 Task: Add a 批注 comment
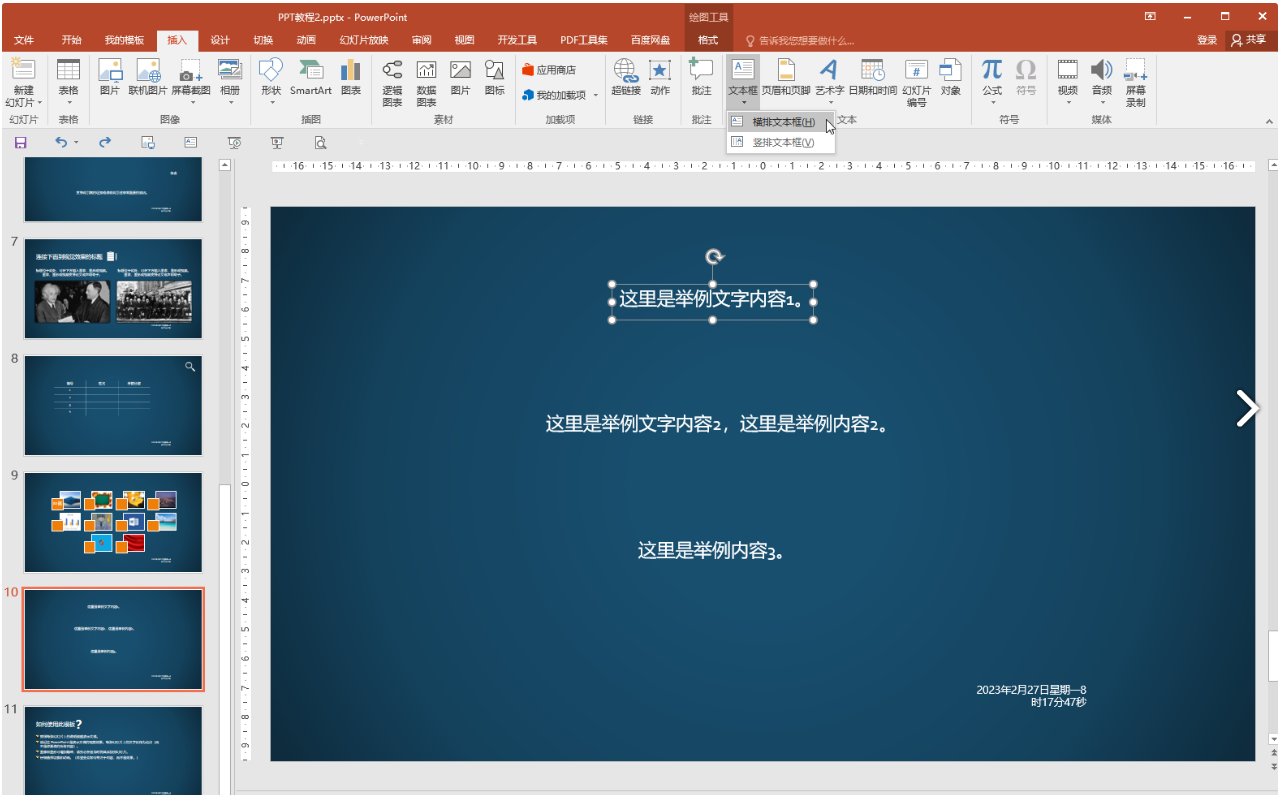pos(701,77)
